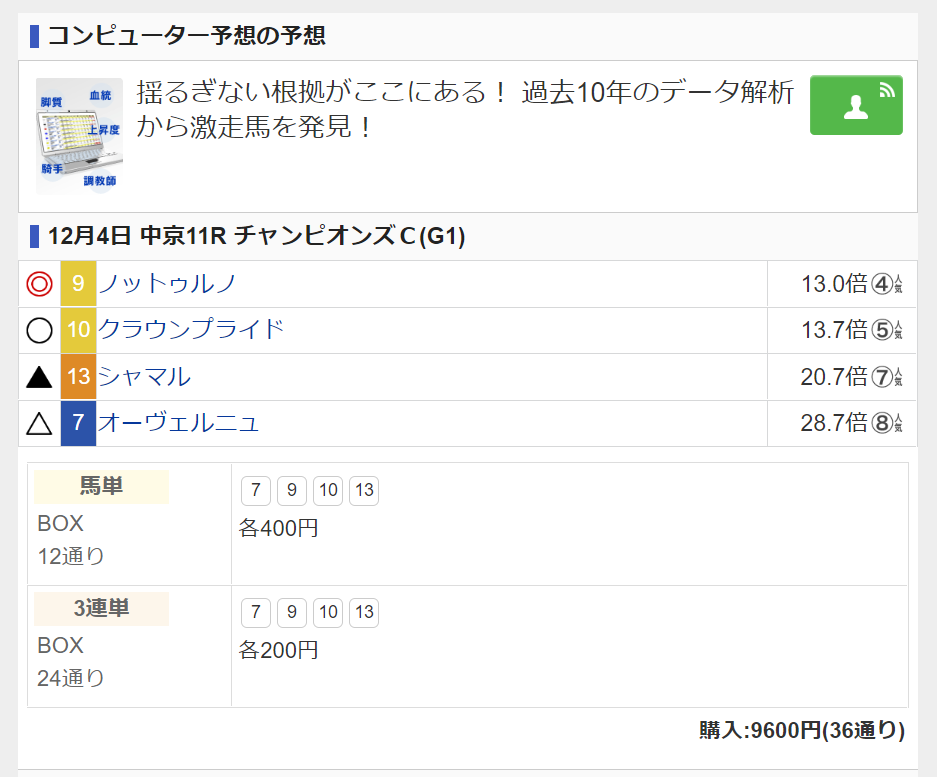This screenshot has width=937, height=777.
Task: Click the 3連単 bet type label
Action: click(x=101, y=609)
